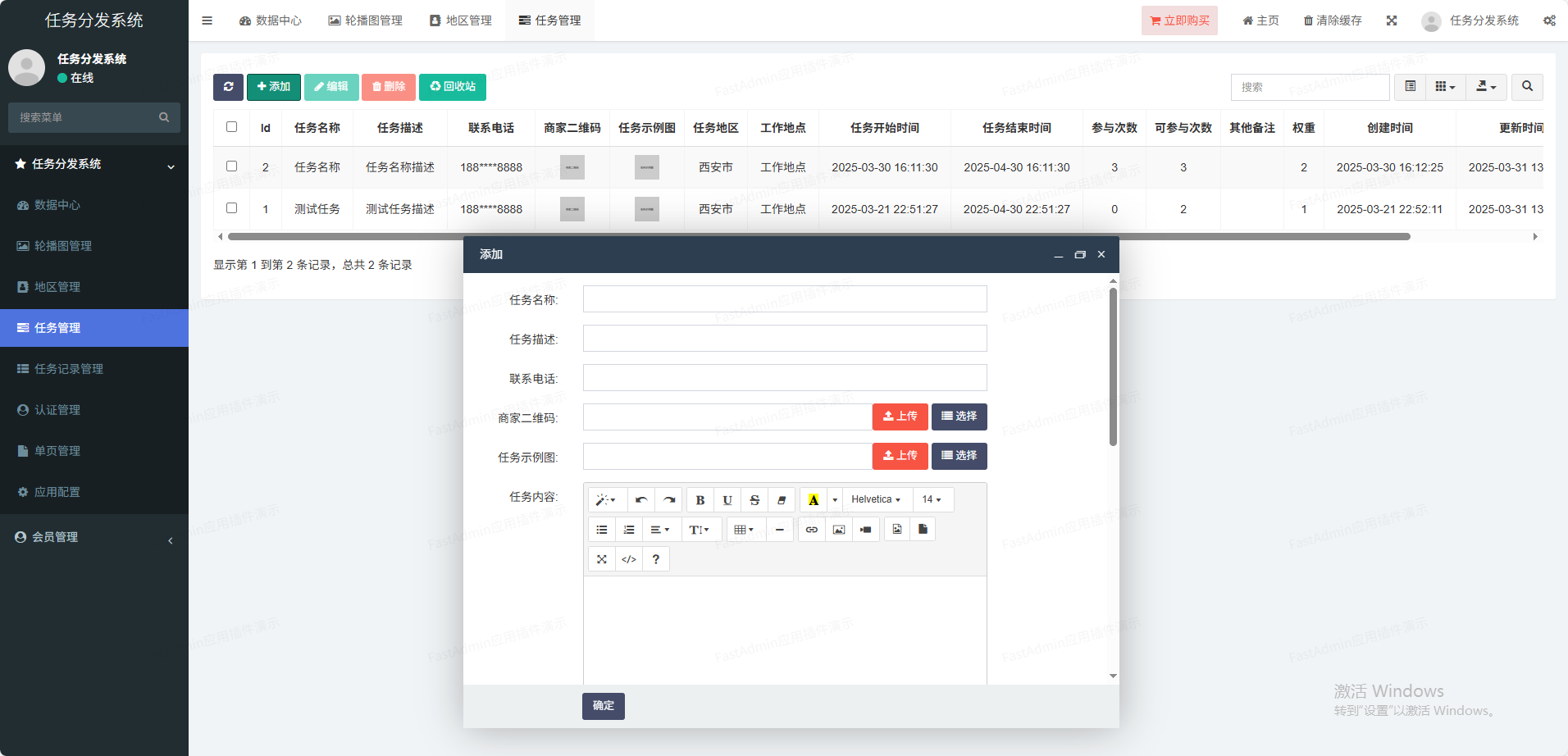Switch editor to code view
This screenshot has width=1568, height=756.
(629, 559)
